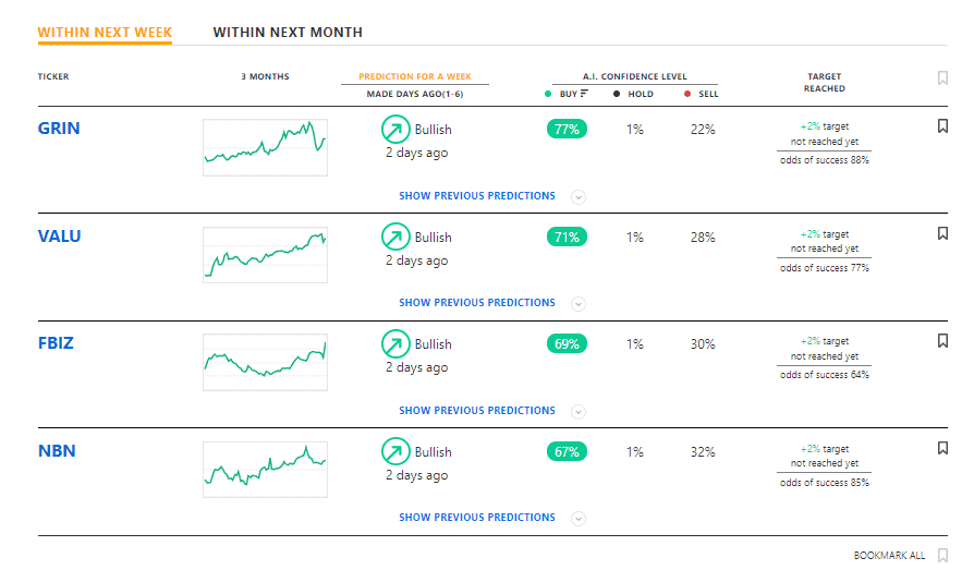The height and width of the screenshot is (583, 974).
Task: Click the Bullish arrow icon for NBN
Action: coord(395,452)
